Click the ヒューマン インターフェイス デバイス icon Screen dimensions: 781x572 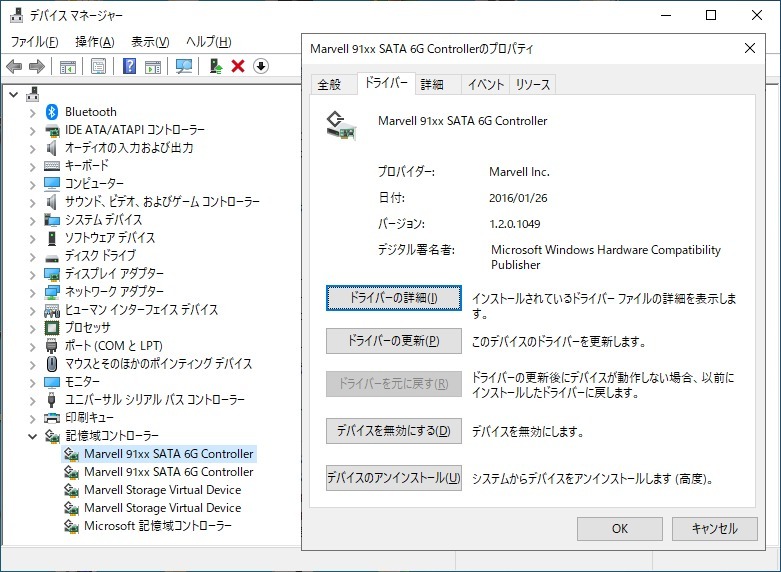pos(52,310)
